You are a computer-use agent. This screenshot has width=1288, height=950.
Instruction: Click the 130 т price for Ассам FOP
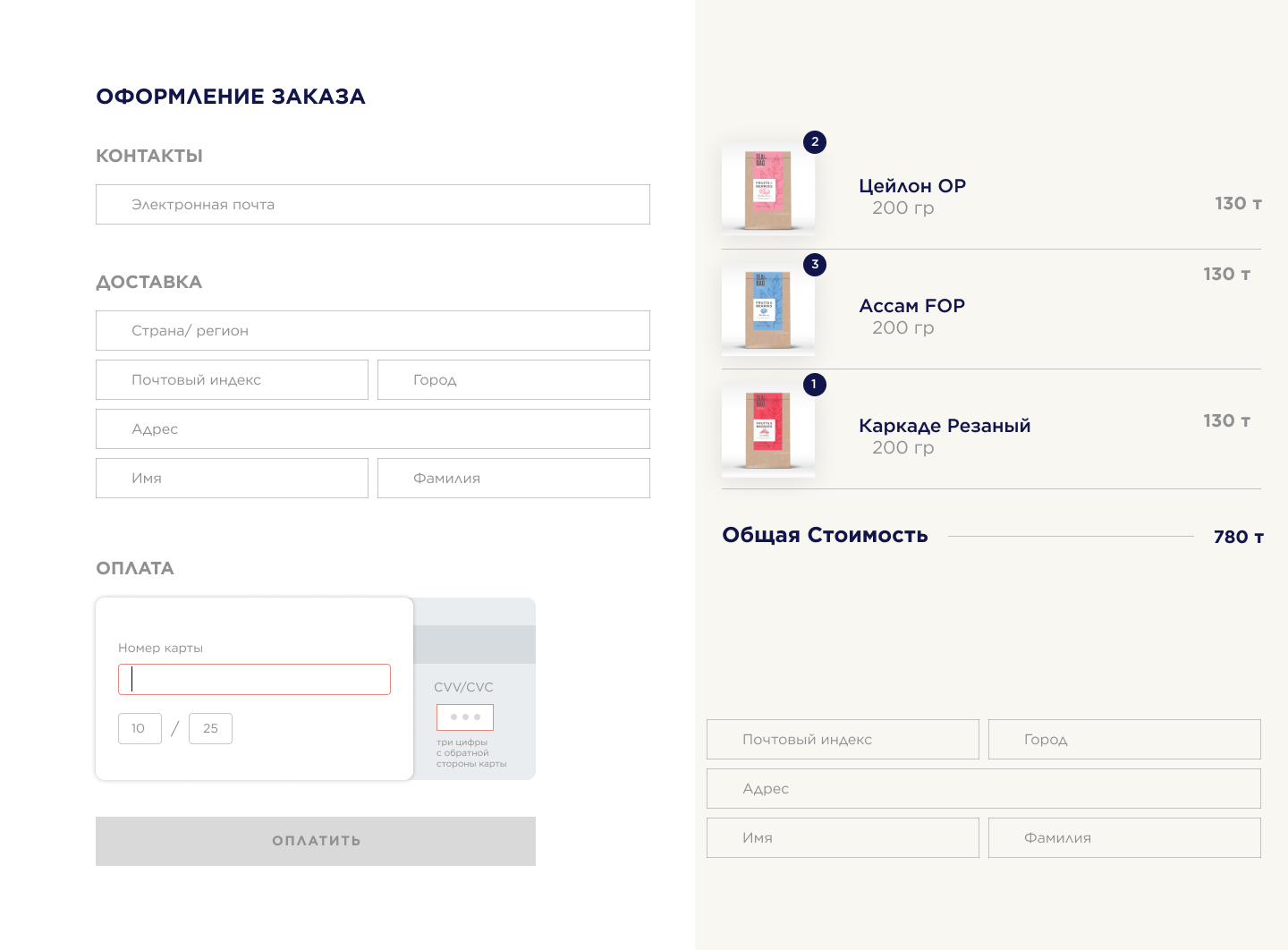coord(1226,275)
